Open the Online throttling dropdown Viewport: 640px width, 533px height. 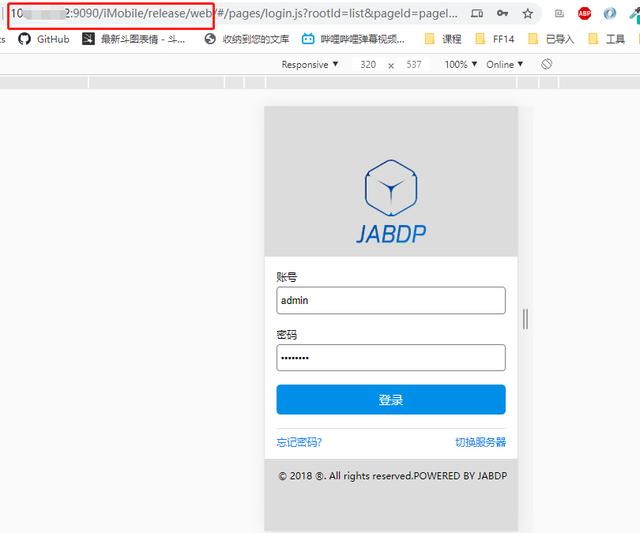(x=504, y=64)
